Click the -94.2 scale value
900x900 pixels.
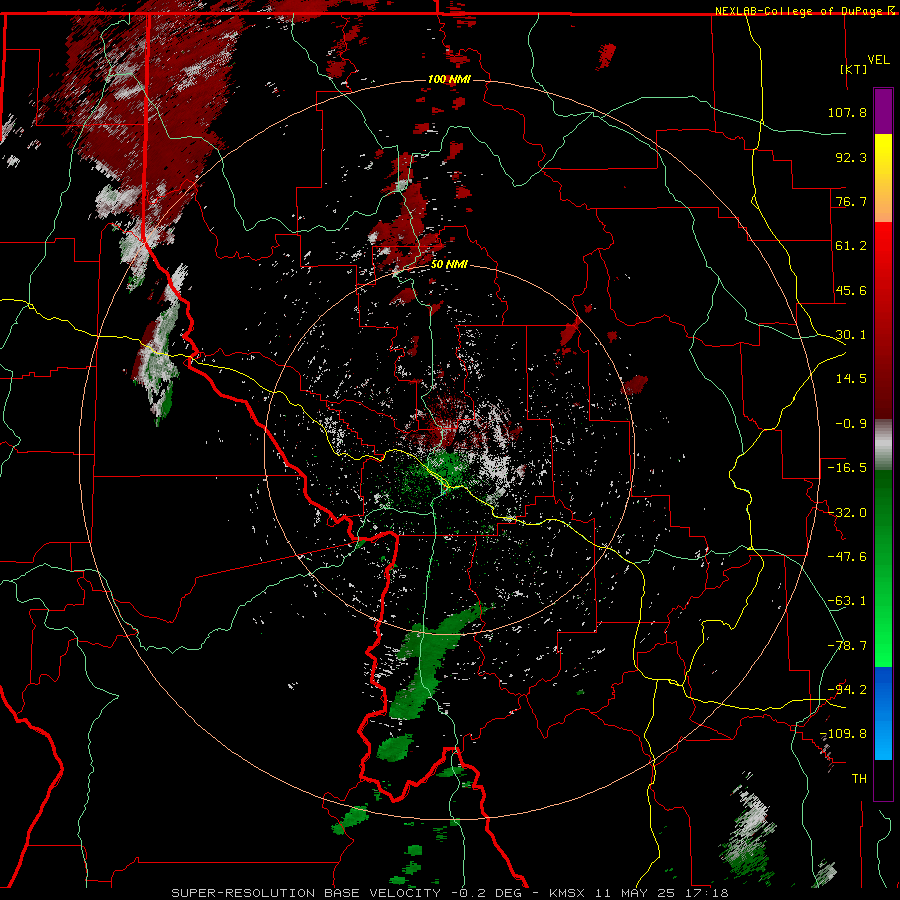click(x=847, y=690)
